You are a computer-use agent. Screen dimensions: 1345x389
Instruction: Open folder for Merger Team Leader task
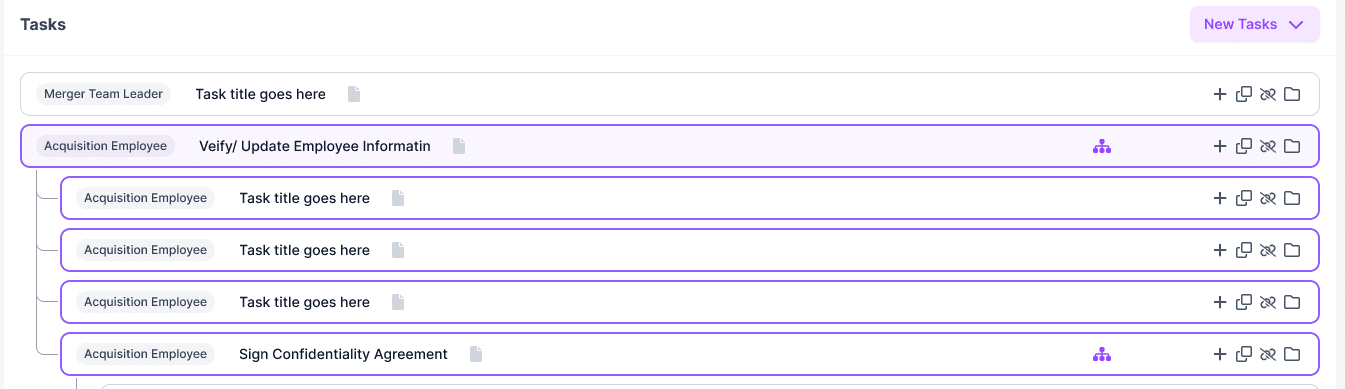tap(1292, 94)
